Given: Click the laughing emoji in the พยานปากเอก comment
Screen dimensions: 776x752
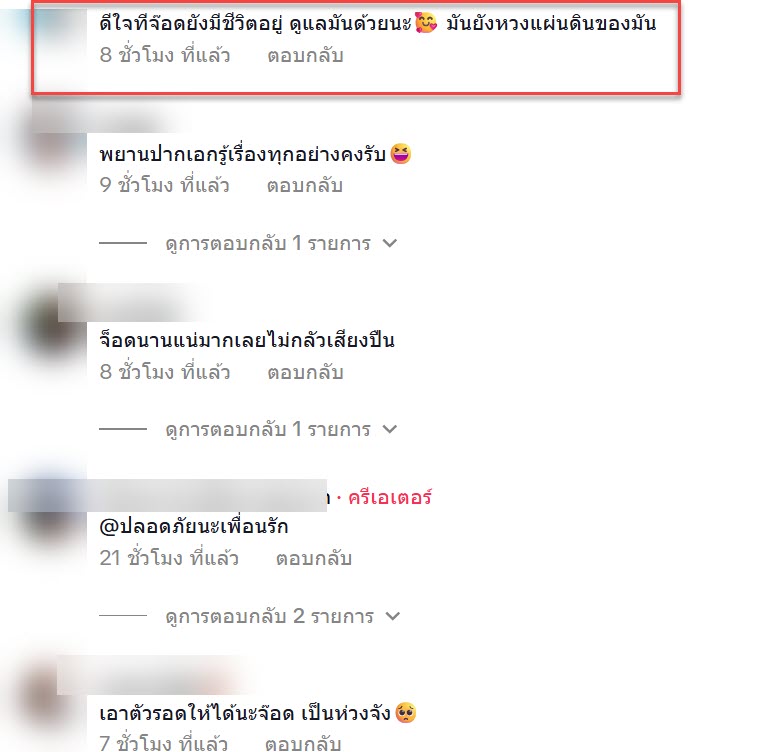Looking at the screenshot, I should click(401, 154).
